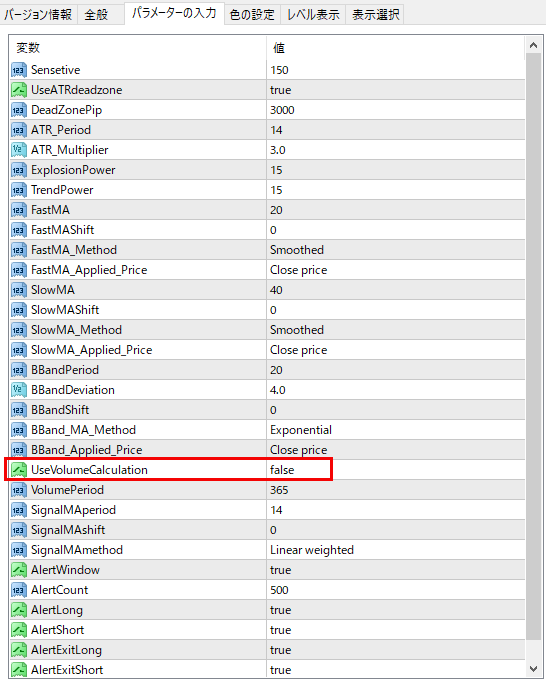This screenshot has height=685, width=546.
Task: Switch to the 全般 tab
Action: point(97,14)
